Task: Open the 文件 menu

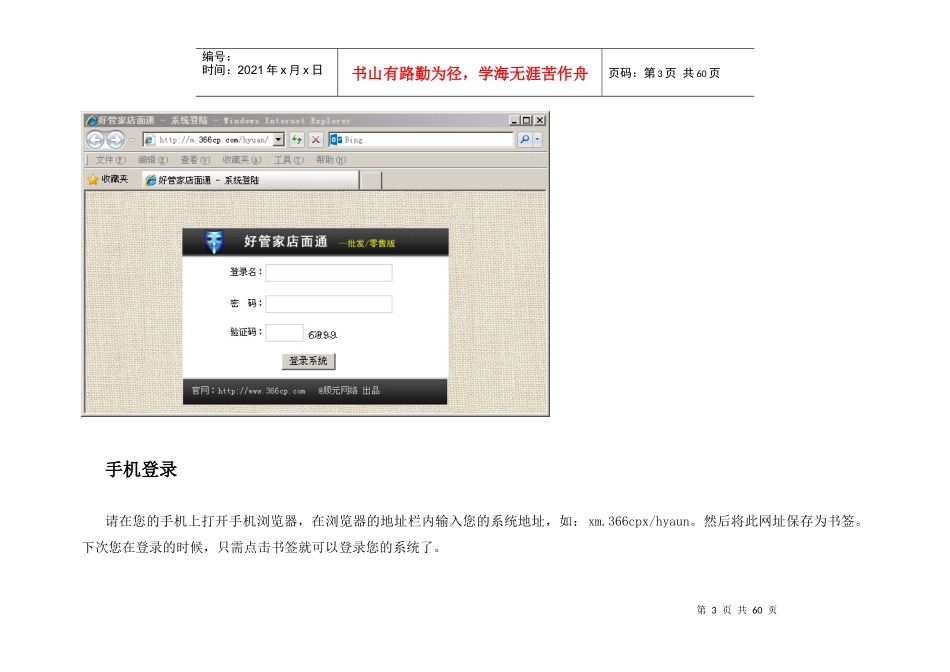Action: pos(110,160)
